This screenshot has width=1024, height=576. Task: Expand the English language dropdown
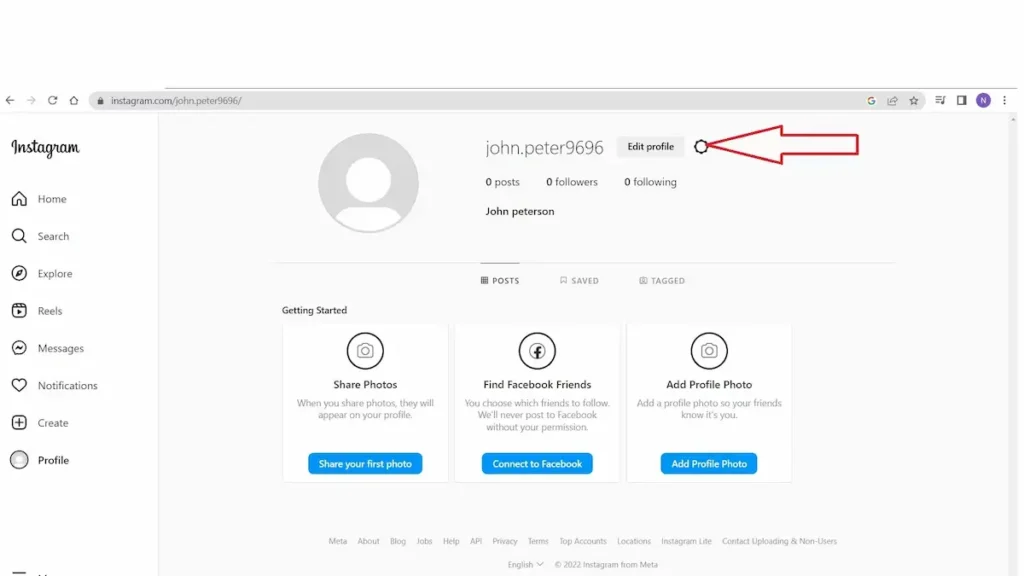(525, 565)
